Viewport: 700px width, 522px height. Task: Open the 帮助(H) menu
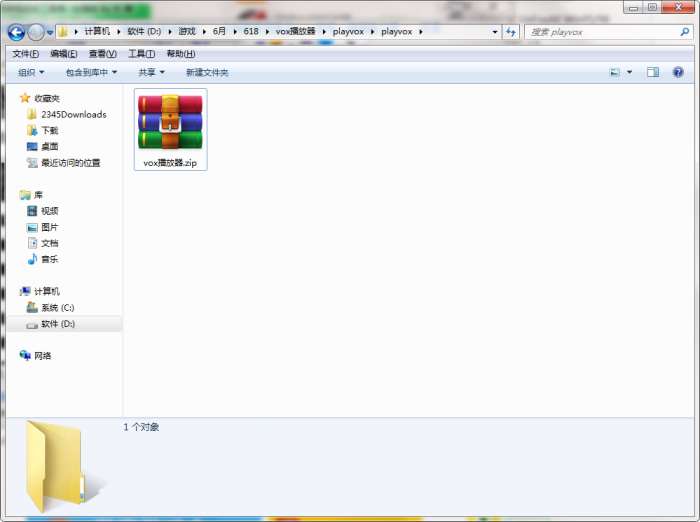pos(181,54)
